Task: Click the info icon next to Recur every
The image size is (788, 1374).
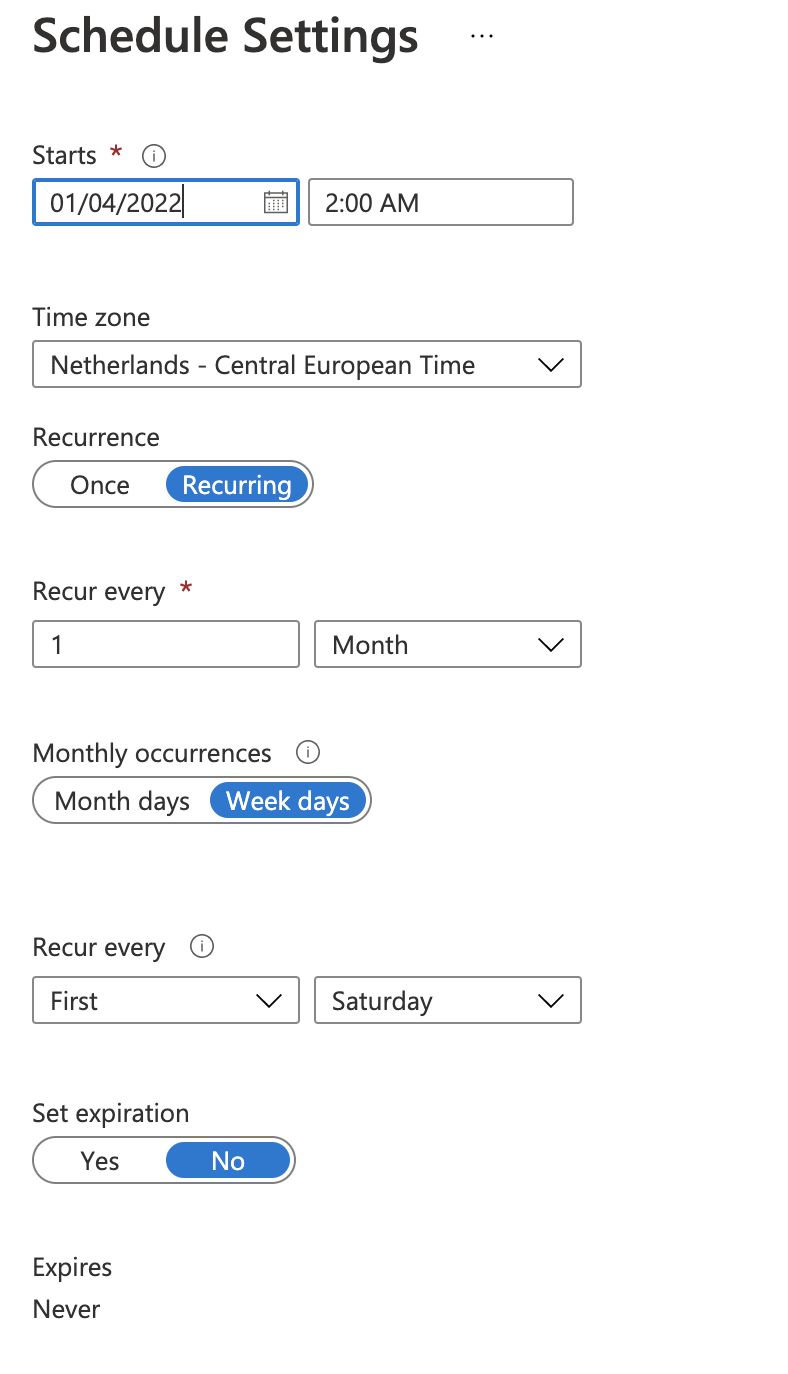Action: (201, 946)
